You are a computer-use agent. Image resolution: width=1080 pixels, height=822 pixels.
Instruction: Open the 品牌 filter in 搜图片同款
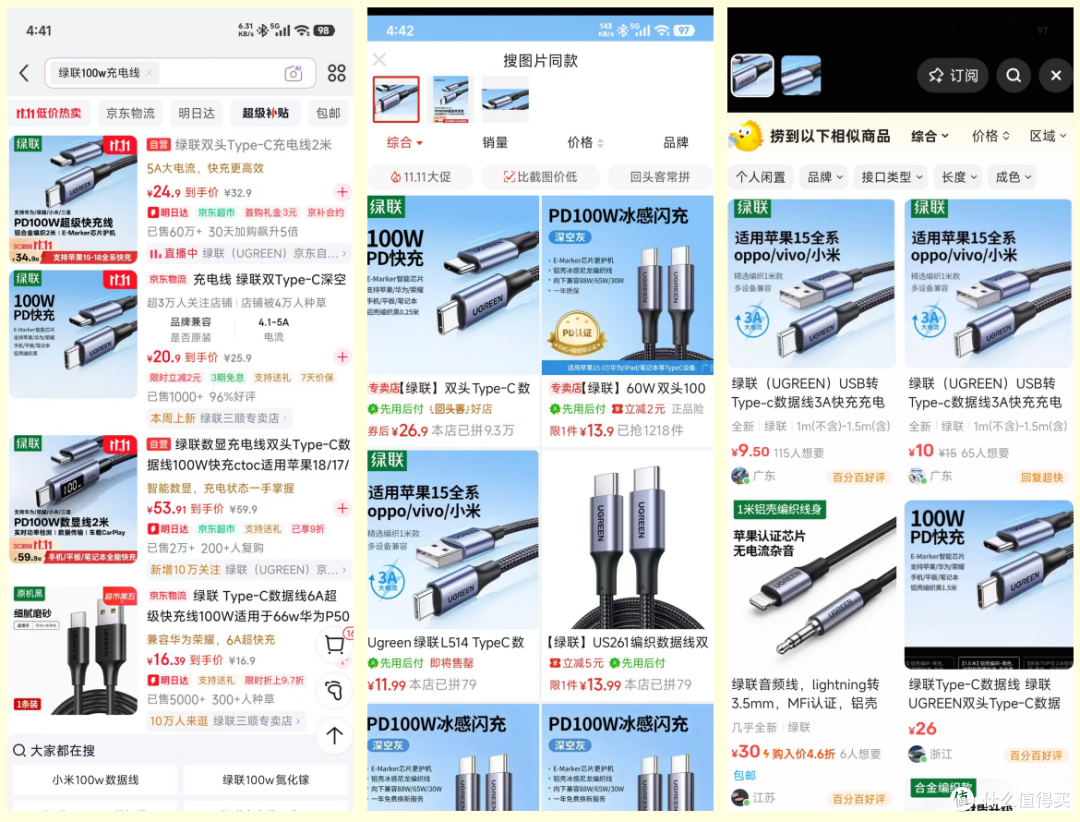tap(675, 143)
